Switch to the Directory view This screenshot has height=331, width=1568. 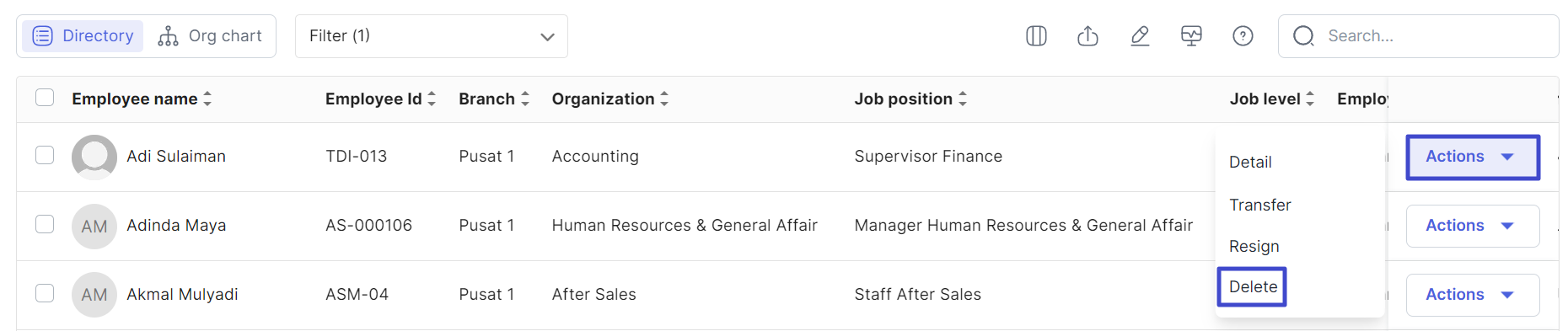[83, 36]
